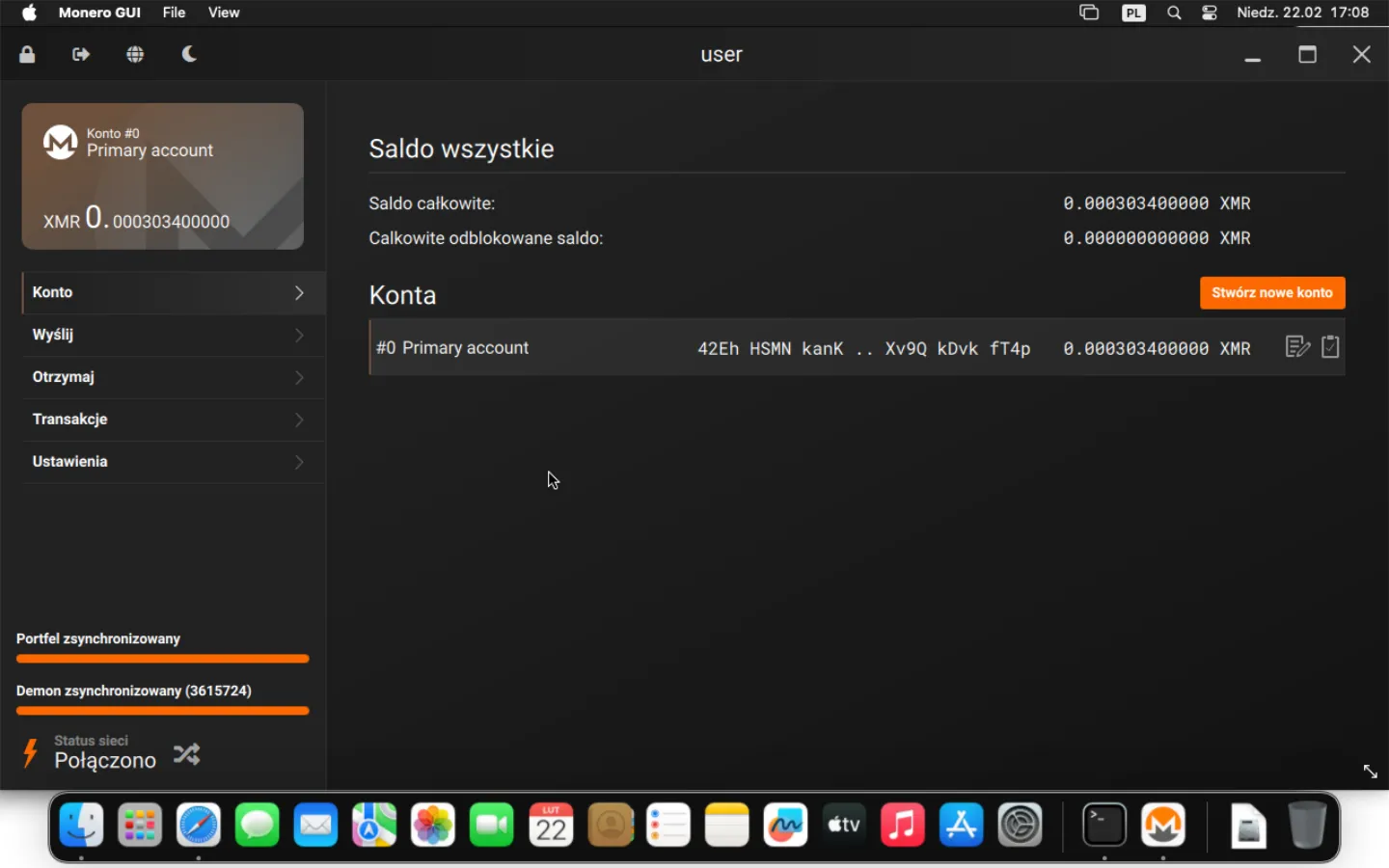
Task: Open the Ustawienia tab
Action: pos(174,462)
